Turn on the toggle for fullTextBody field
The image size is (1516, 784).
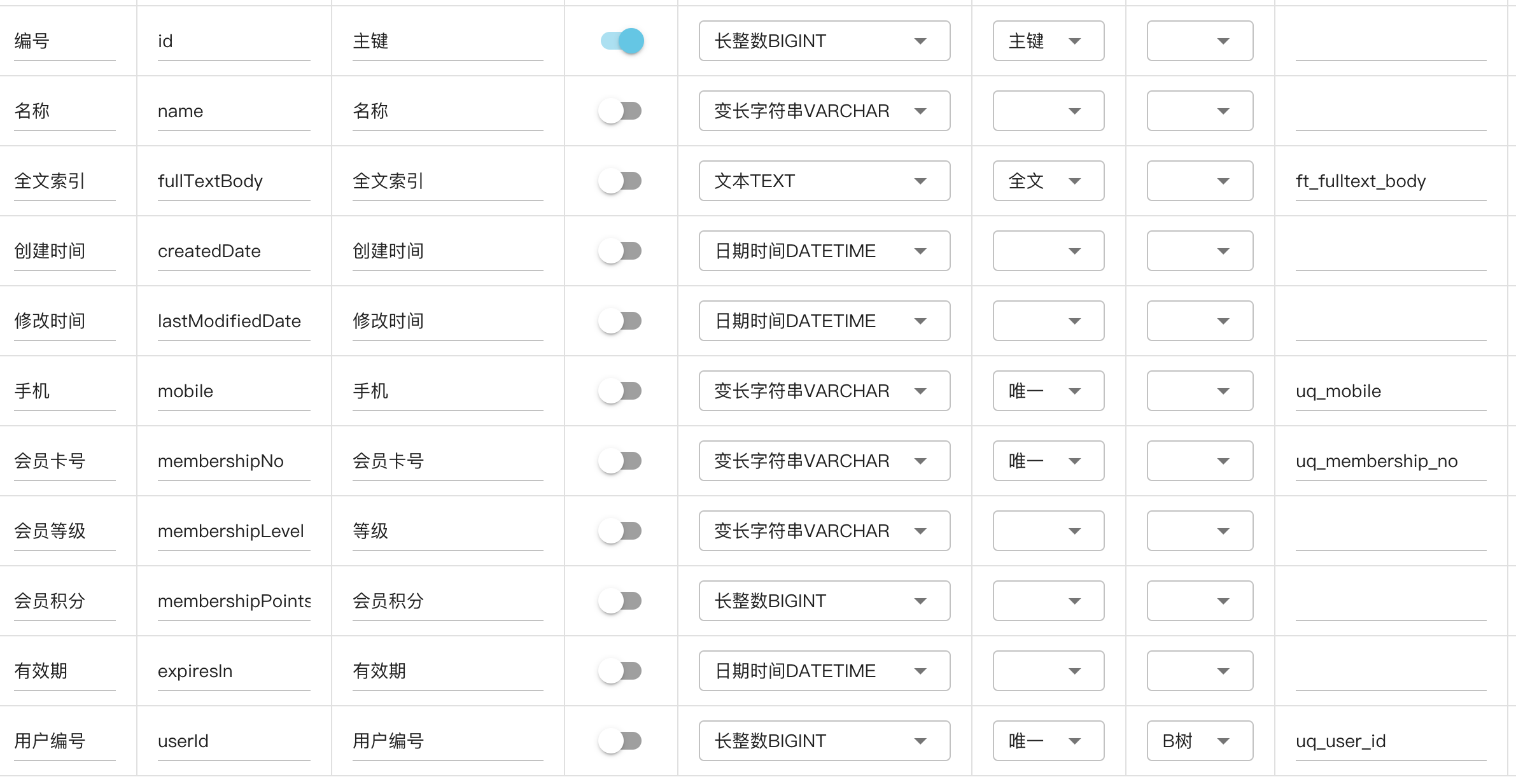tap(621, 181)
